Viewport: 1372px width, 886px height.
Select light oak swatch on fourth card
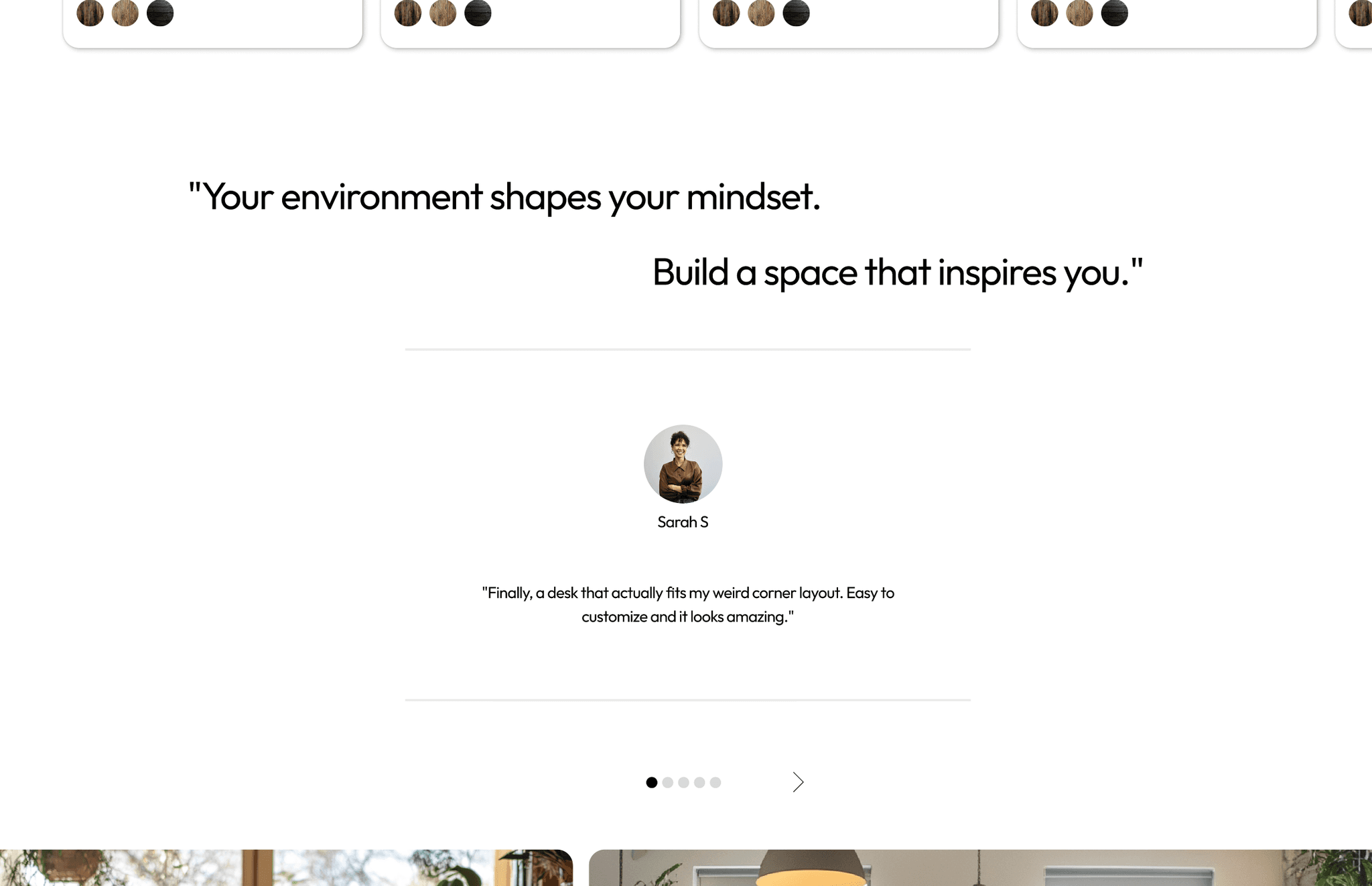pos(1079,13)
